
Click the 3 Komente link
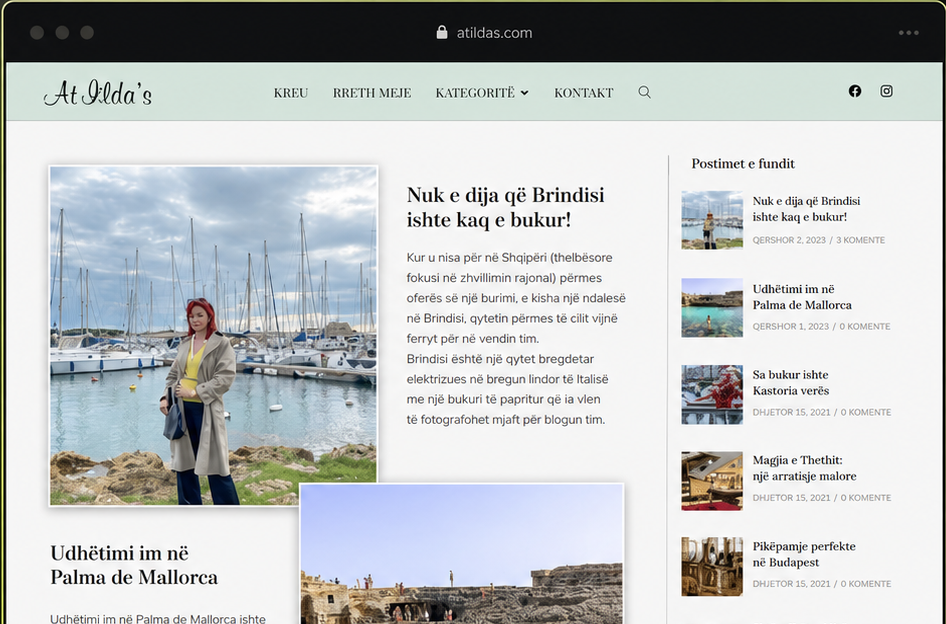(x=860, y=240)
